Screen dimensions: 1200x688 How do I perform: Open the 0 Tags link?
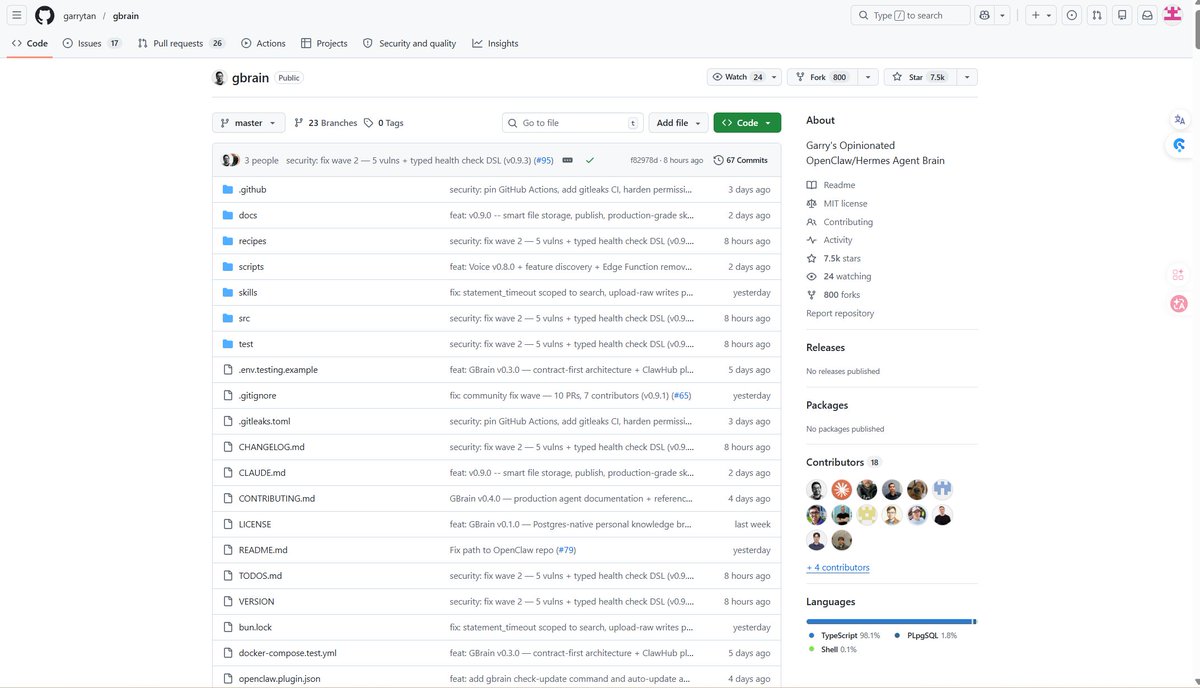point(384,123)
